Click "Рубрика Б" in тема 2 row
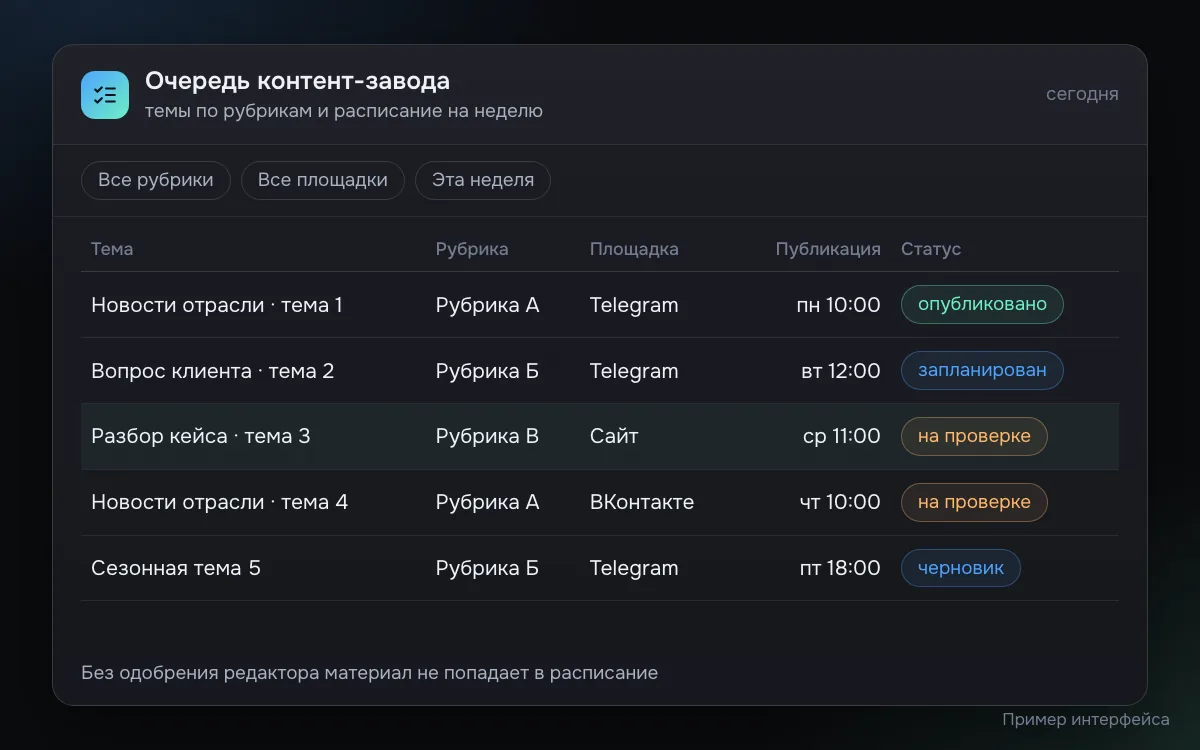This screenshot has width=1200, height=750. point(487,371)
